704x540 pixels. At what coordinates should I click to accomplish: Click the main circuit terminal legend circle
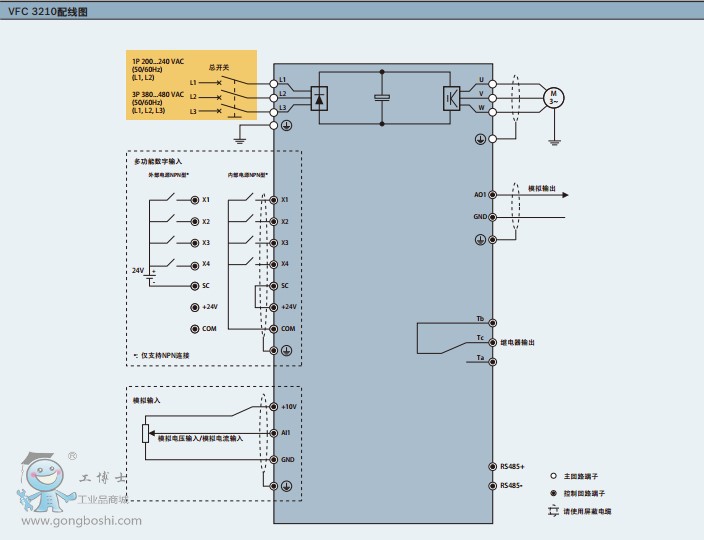click(x=553, y=477)
